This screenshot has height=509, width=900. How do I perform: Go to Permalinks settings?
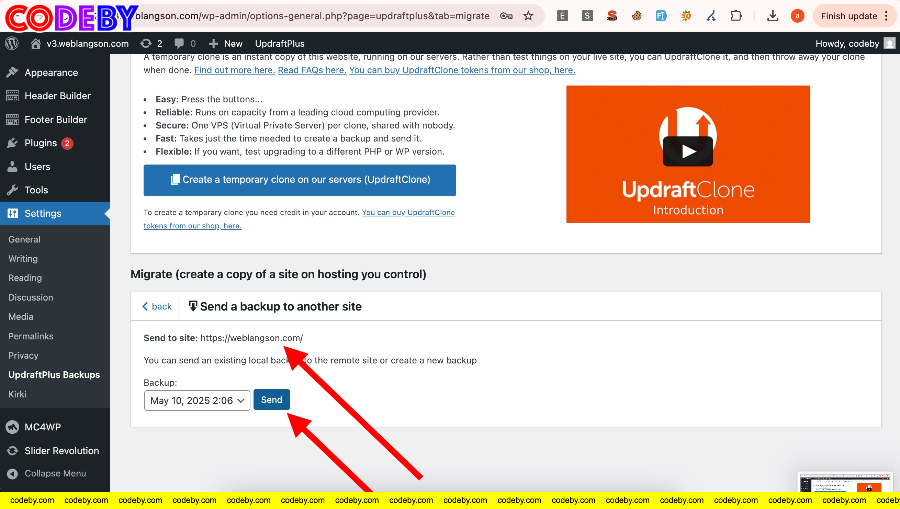[x=30, y=336]
